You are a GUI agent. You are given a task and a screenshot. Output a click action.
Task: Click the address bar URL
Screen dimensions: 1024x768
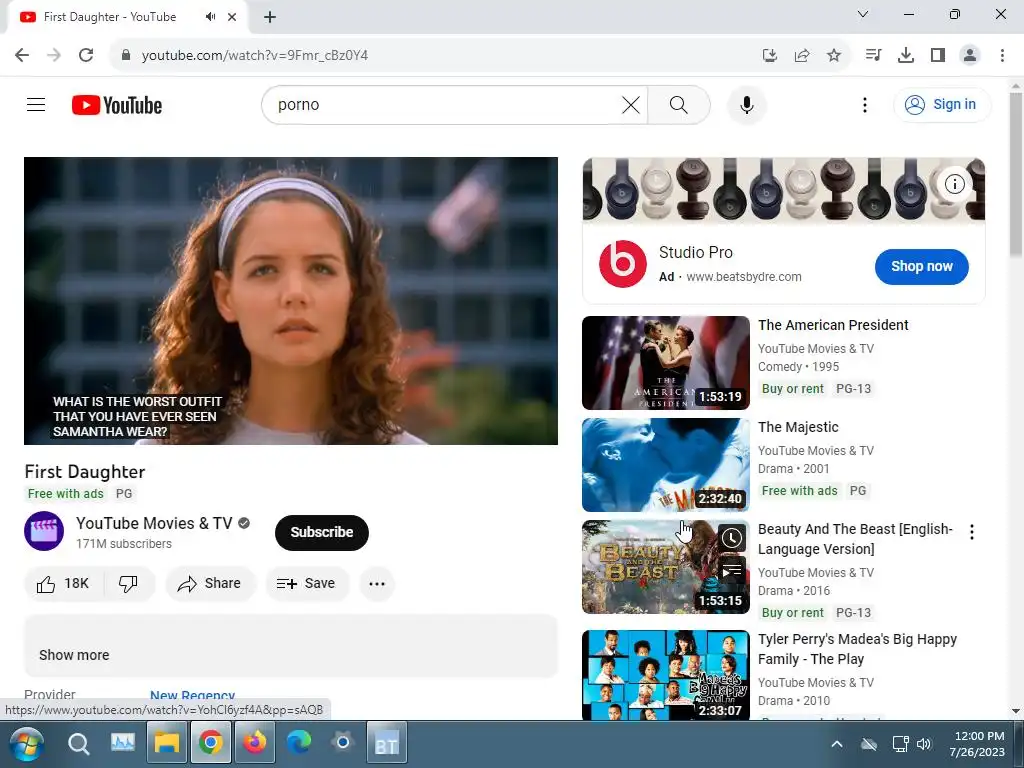(x=255, y=56)
